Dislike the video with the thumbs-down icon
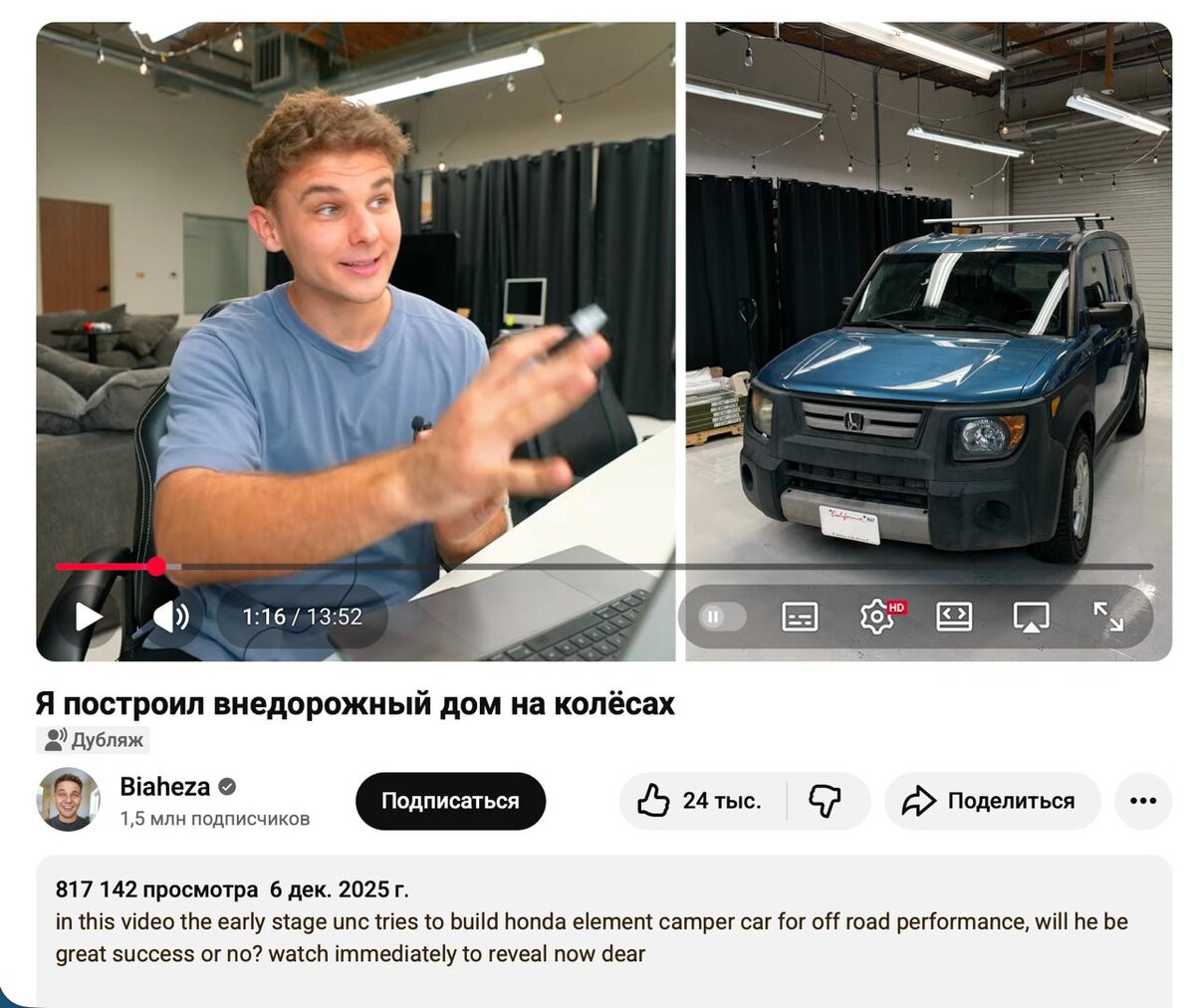 [x=826, y=801]
